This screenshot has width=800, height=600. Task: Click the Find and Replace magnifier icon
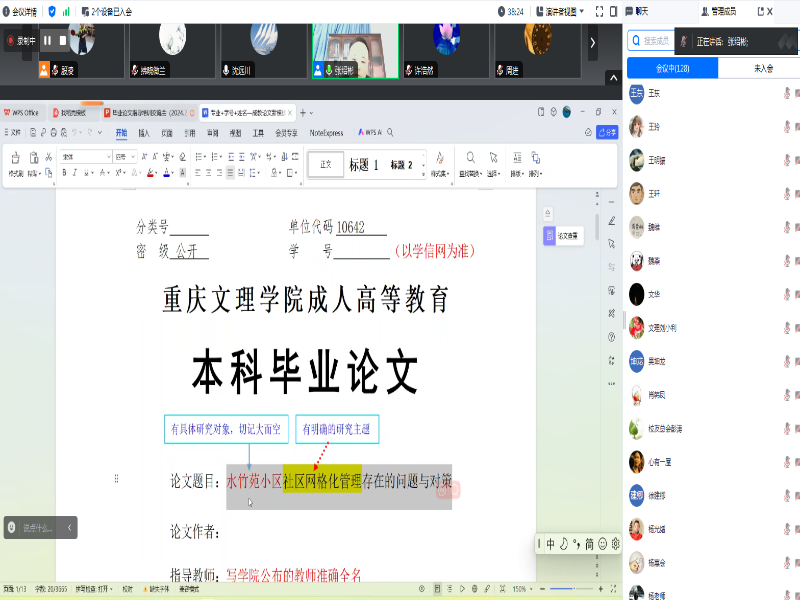(470, 158)
